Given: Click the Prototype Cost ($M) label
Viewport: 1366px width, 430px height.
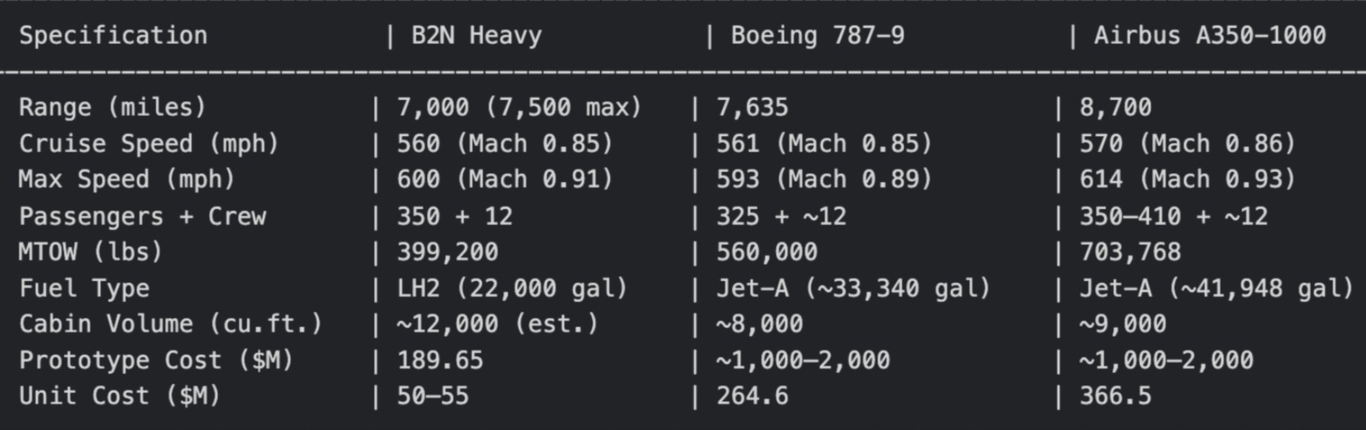Looking at the screenshot, I should [x=156, y=360].
